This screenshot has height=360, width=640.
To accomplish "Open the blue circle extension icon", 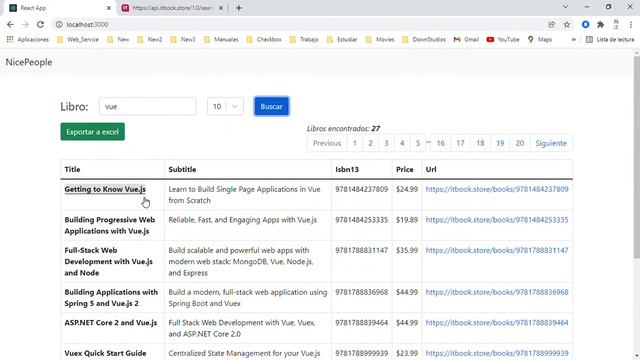I will [x=585, y=24].
